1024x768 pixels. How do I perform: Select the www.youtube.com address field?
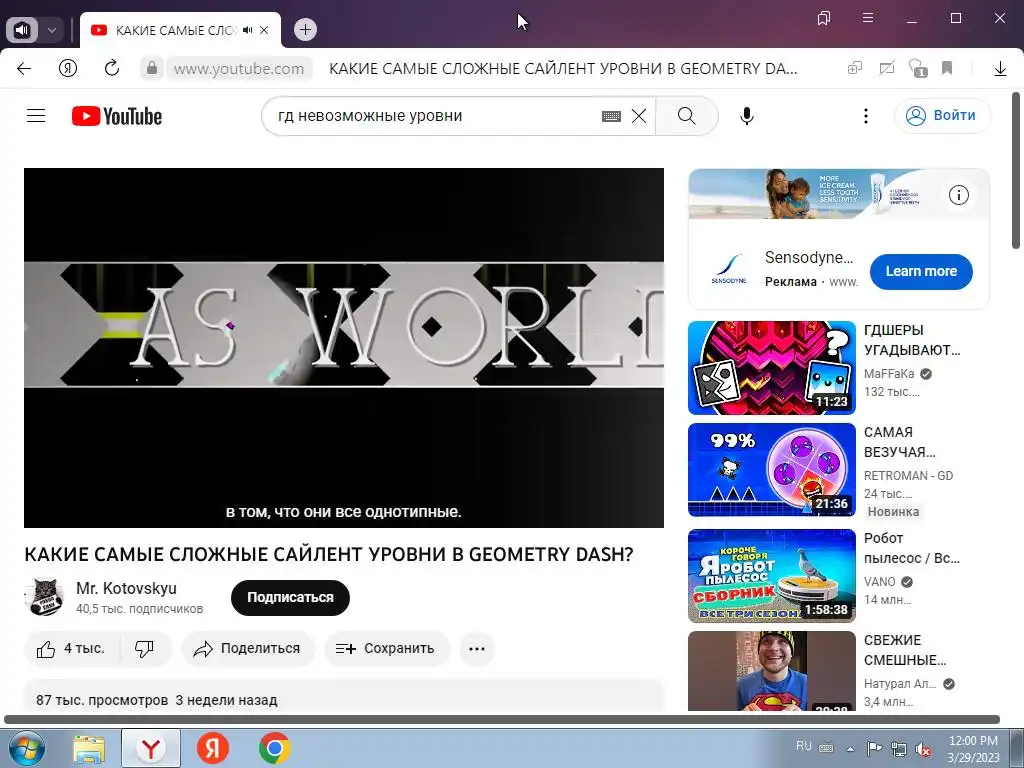point(239,69)
